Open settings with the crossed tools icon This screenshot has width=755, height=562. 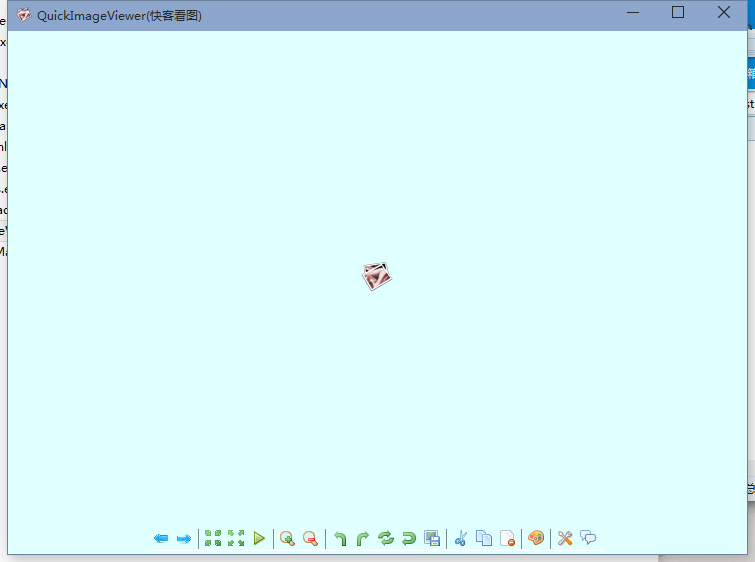(565, 538)
